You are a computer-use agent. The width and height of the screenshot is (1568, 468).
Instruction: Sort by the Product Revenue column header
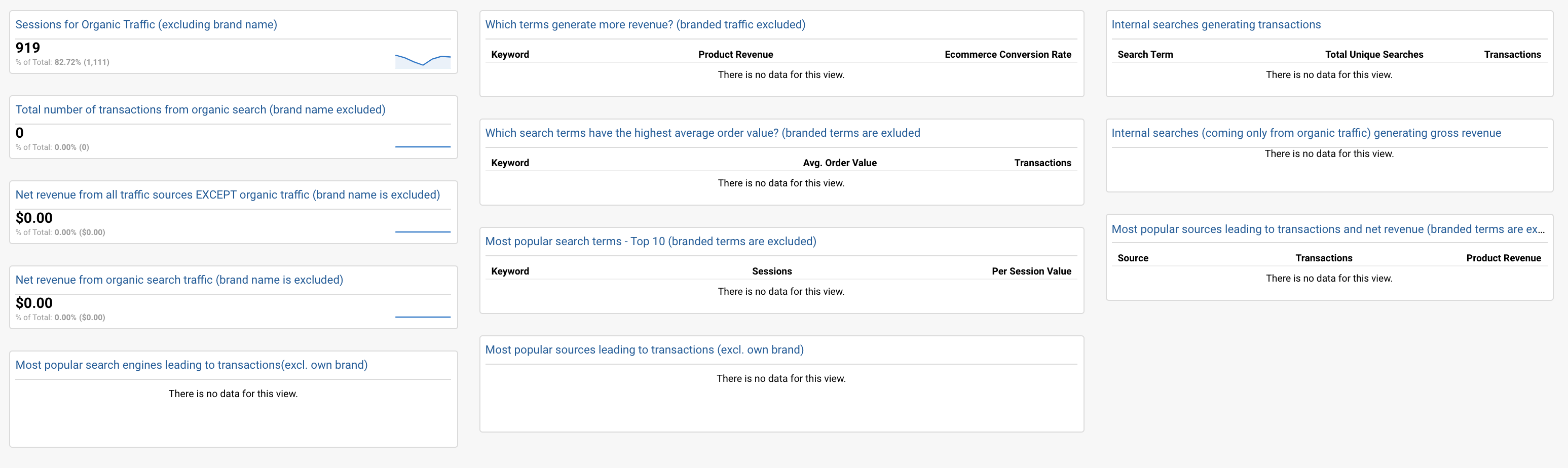pyautogui.click(x=735, y=54)
